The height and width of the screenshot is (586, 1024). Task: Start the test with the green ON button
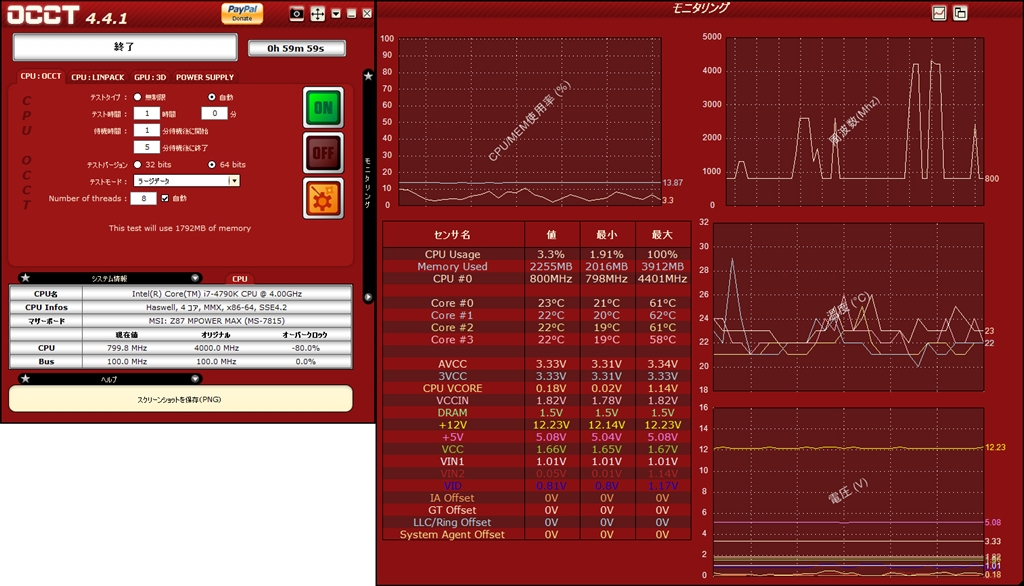tap(323, 108)
